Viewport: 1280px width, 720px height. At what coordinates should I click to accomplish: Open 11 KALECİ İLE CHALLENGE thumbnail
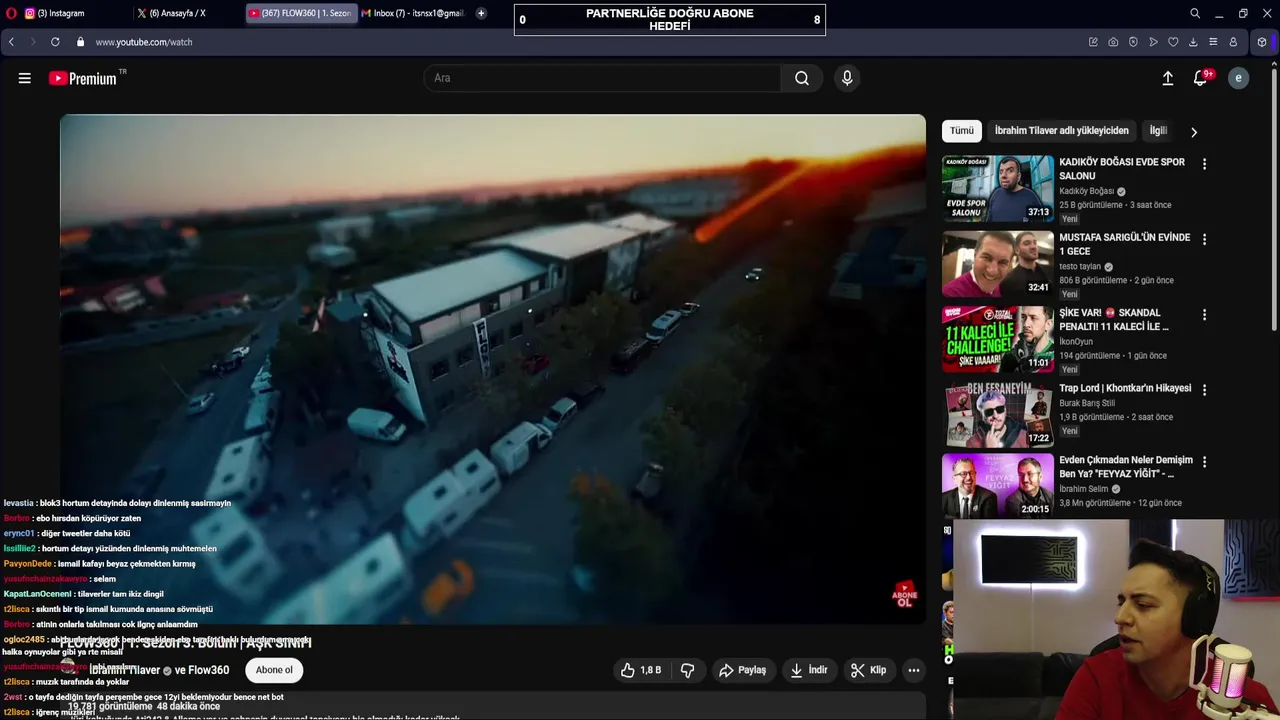click(x=998, y=339)
